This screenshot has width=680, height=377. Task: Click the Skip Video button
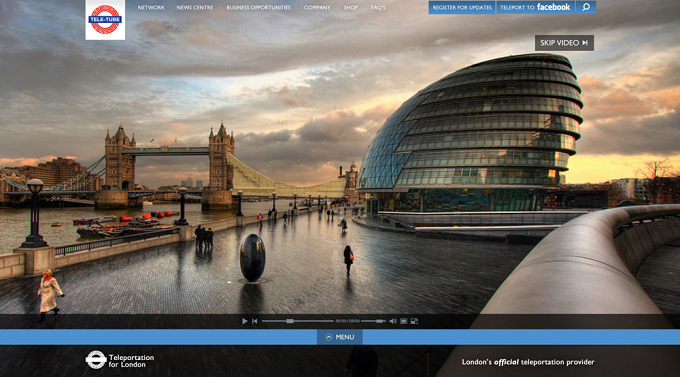(564, 43)
